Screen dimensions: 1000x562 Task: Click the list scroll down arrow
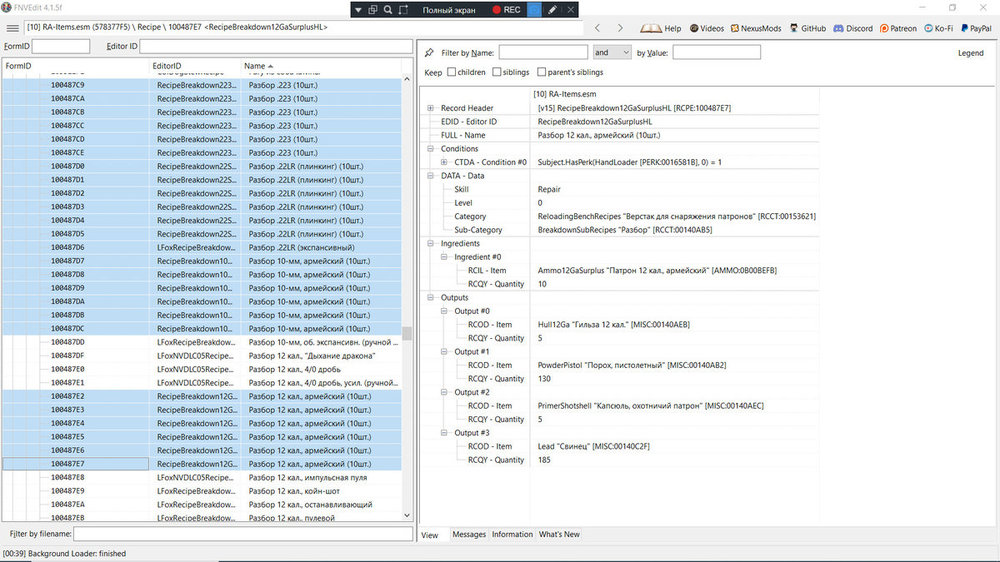pos(407,515)
